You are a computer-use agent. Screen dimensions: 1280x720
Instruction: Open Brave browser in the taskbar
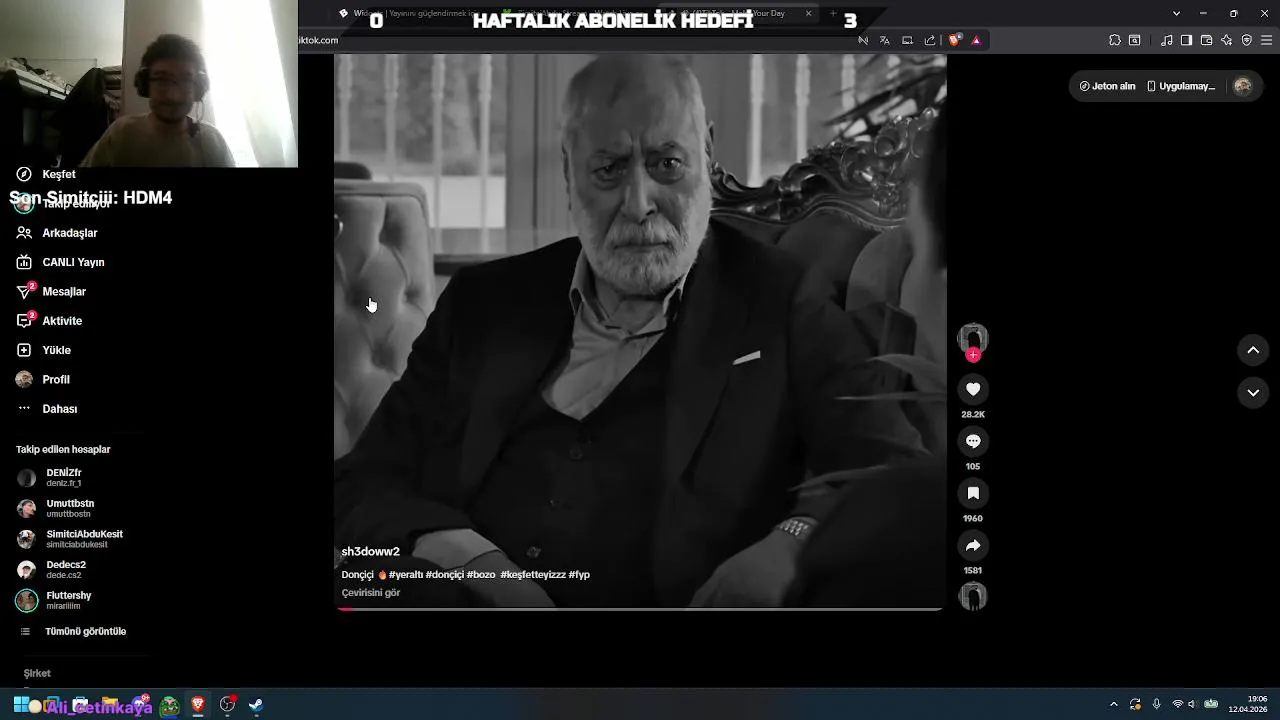(198, 705)
